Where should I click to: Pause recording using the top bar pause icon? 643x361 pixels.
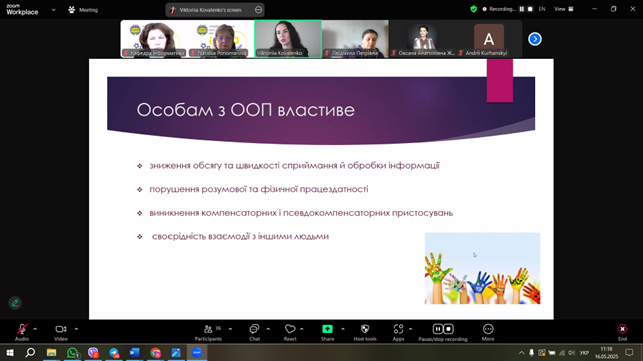tap(522, 9)
